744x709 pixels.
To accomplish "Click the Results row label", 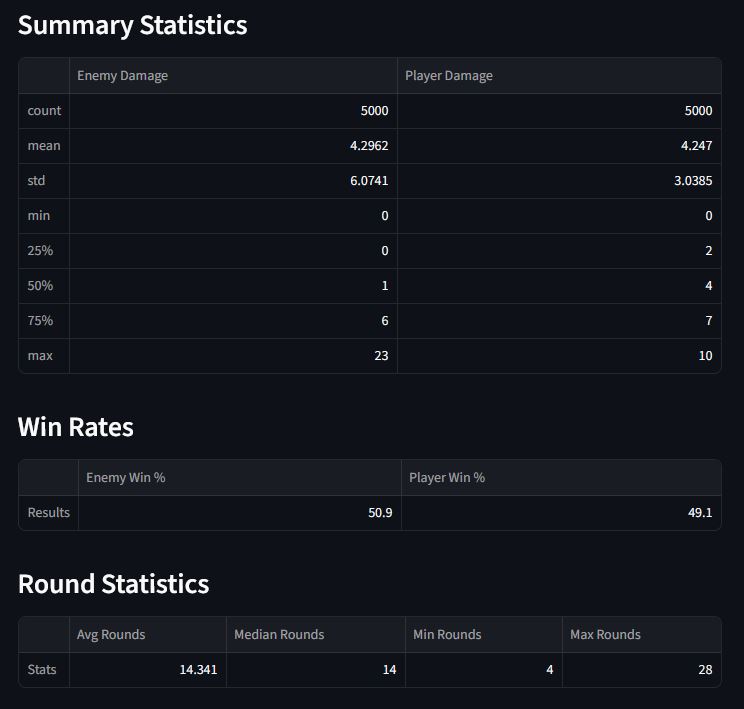I will coord(49,513).
